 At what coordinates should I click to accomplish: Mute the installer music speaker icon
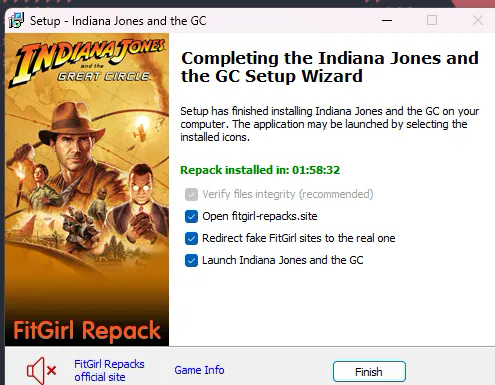[x=41, y=370]
